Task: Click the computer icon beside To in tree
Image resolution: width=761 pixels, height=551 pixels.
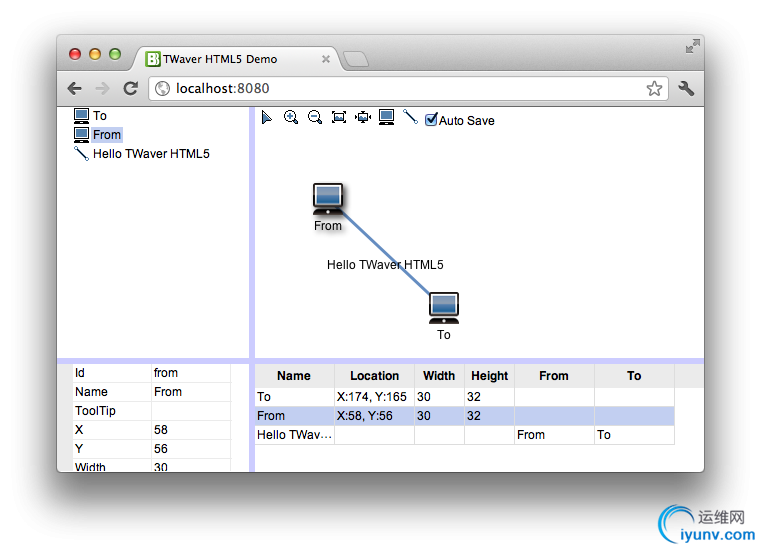Action: coord(82,116)
